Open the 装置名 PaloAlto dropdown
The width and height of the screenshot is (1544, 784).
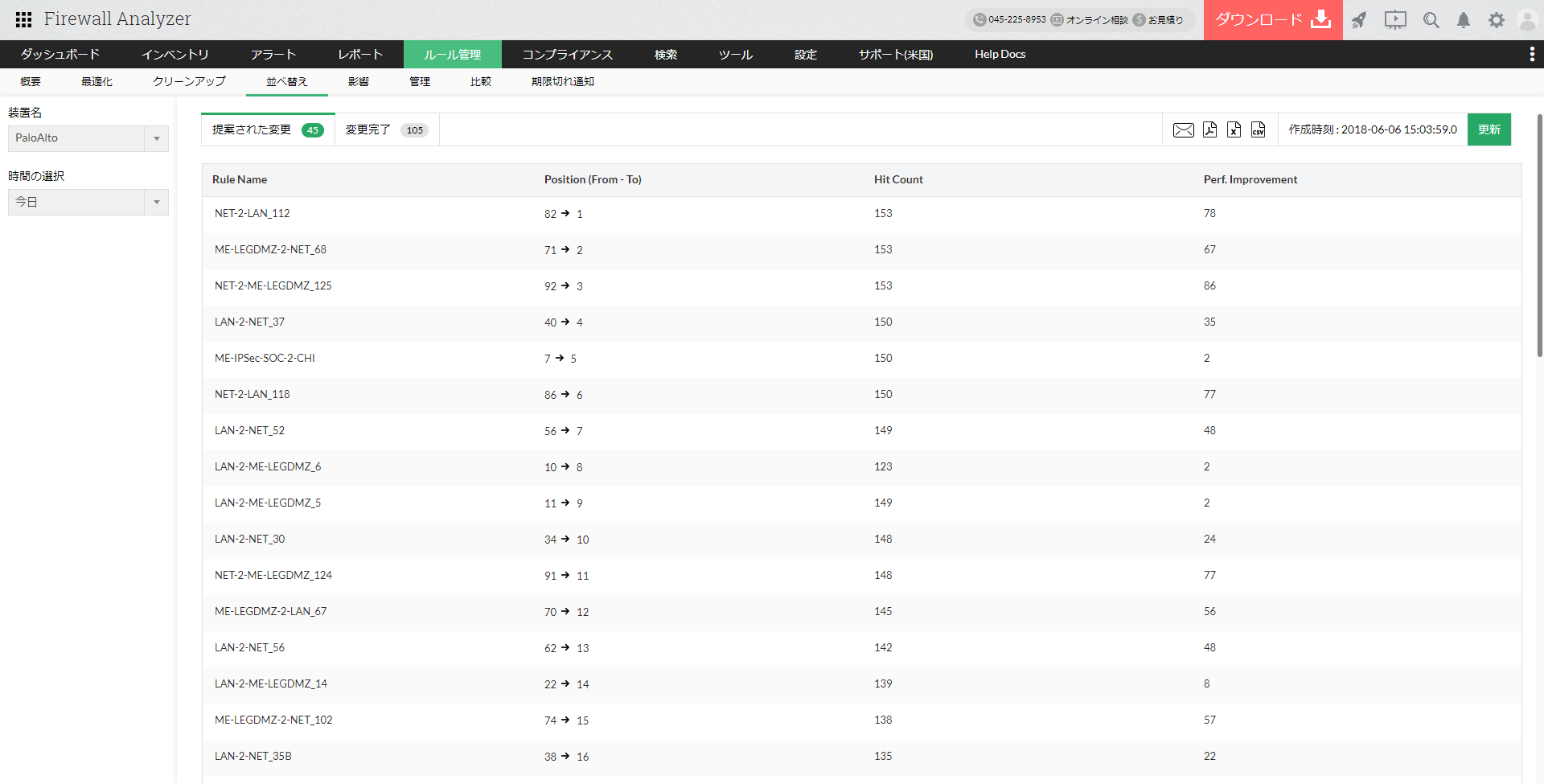point(88,138)
